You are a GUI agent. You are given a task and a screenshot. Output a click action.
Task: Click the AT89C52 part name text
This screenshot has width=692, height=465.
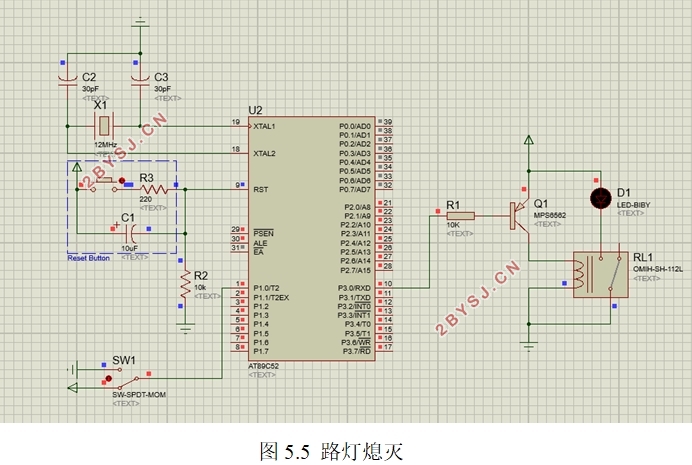point(263,366)
